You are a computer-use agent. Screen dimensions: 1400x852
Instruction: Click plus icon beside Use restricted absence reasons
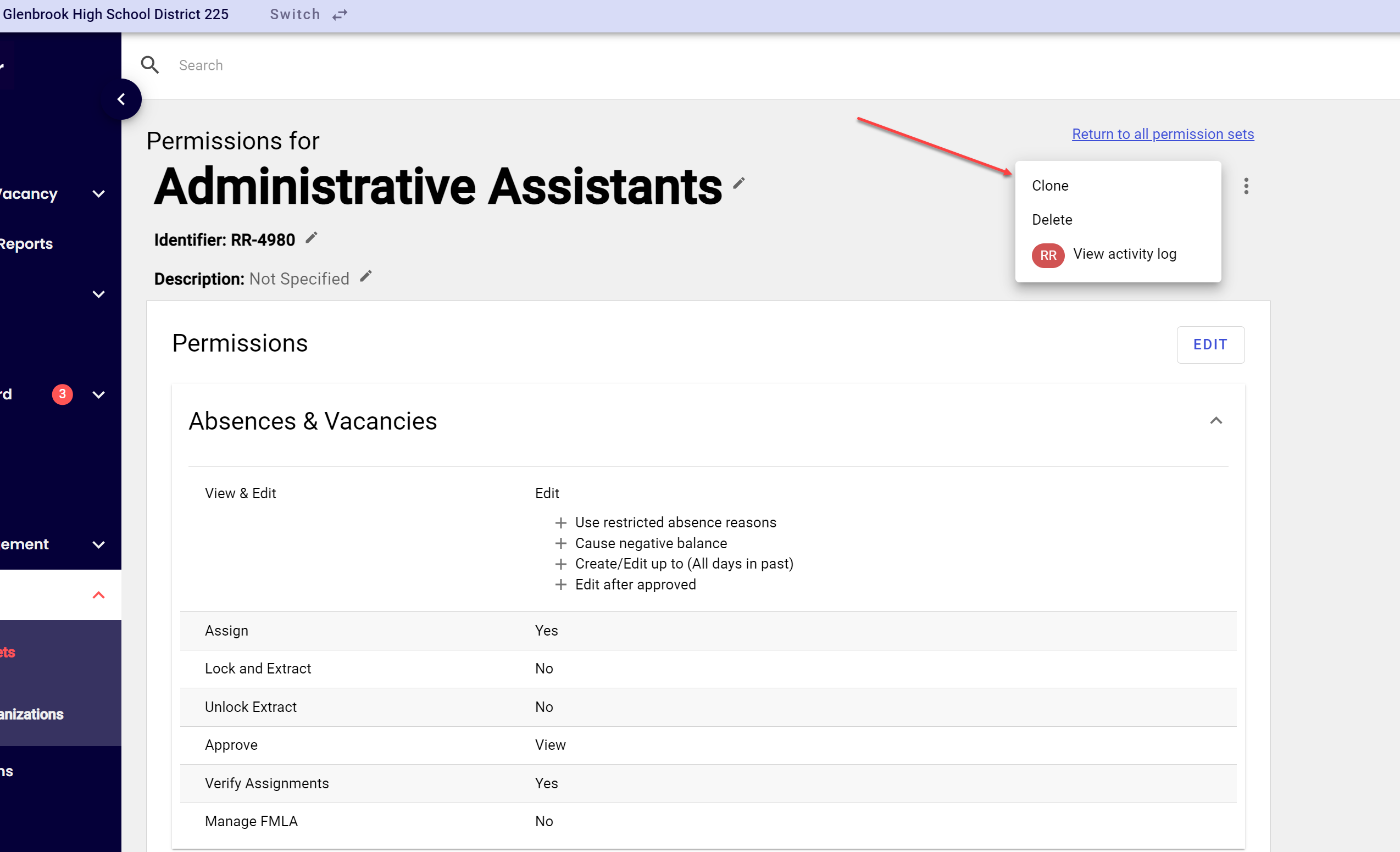point(561,522)
